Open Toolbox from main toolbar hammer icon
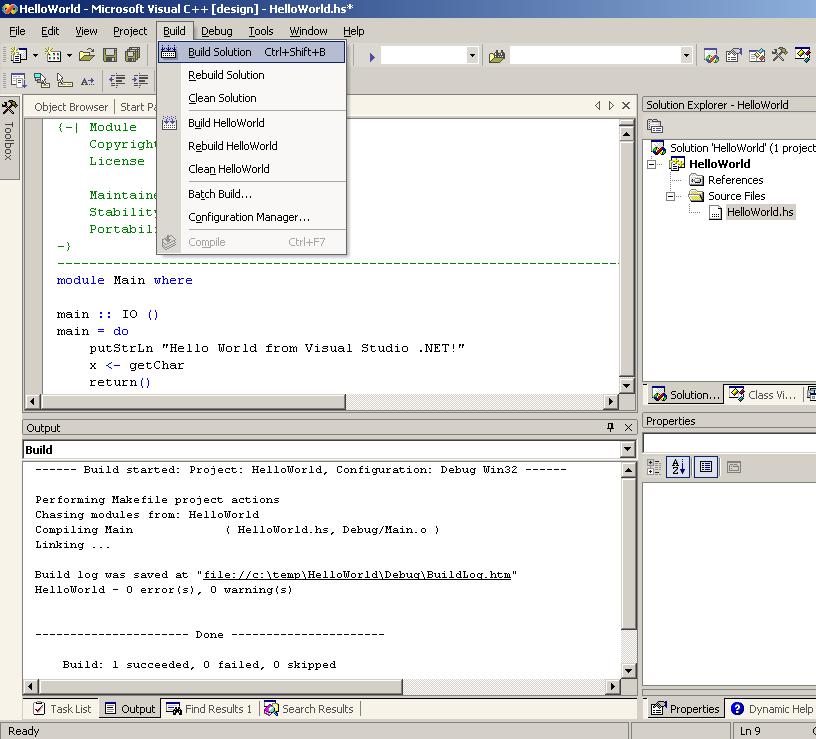Image resolution: width=816 pixels, height=739 pixels. coord(779,55)
